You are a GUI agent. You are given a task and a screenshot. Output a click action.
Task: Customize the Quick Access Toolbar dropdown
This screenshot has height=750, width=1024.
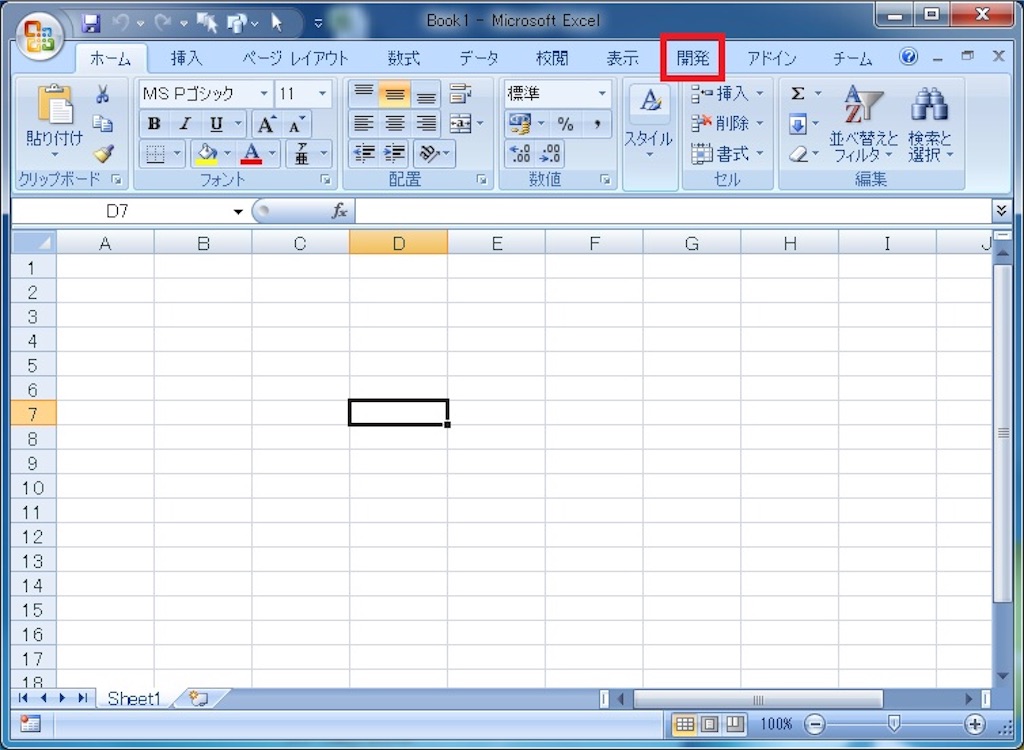click(318, 24)
